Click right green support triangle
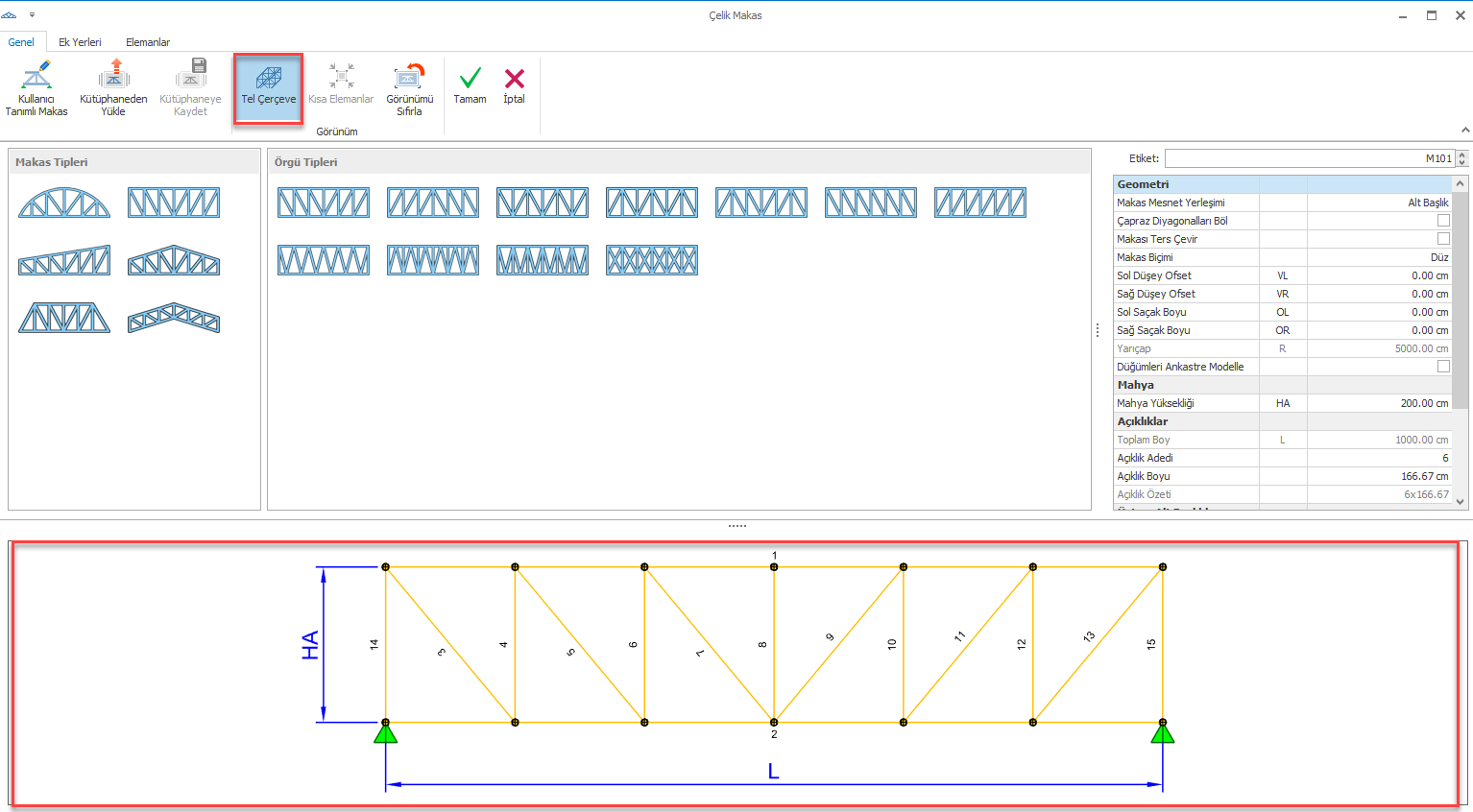The image size is (1473, 812). point(1163,733)
